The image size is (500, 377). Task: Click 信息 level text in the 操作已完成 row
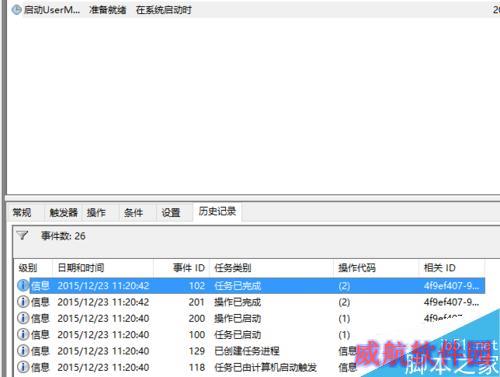(x=40, y=302)
